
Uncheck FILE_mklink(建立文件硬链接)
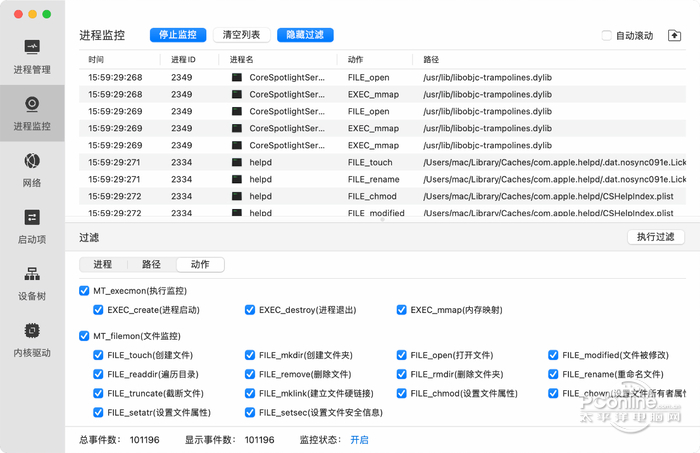250,393
